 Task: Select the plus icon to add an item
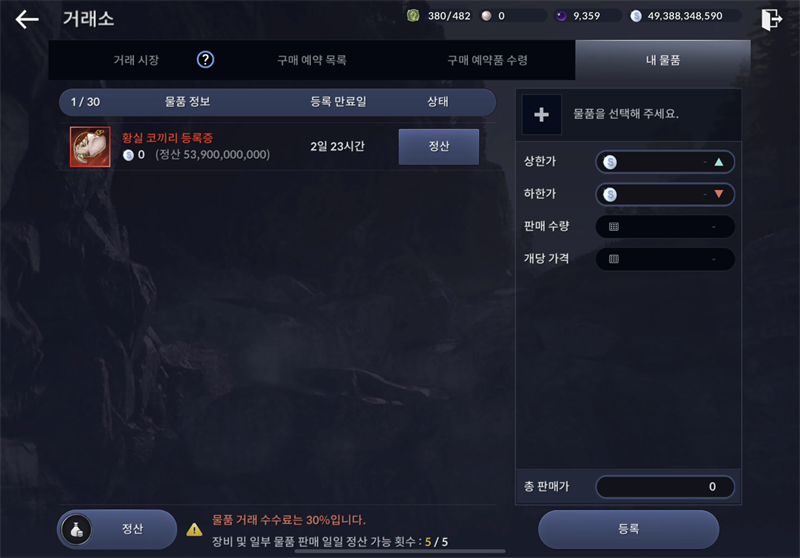point(541,114)
